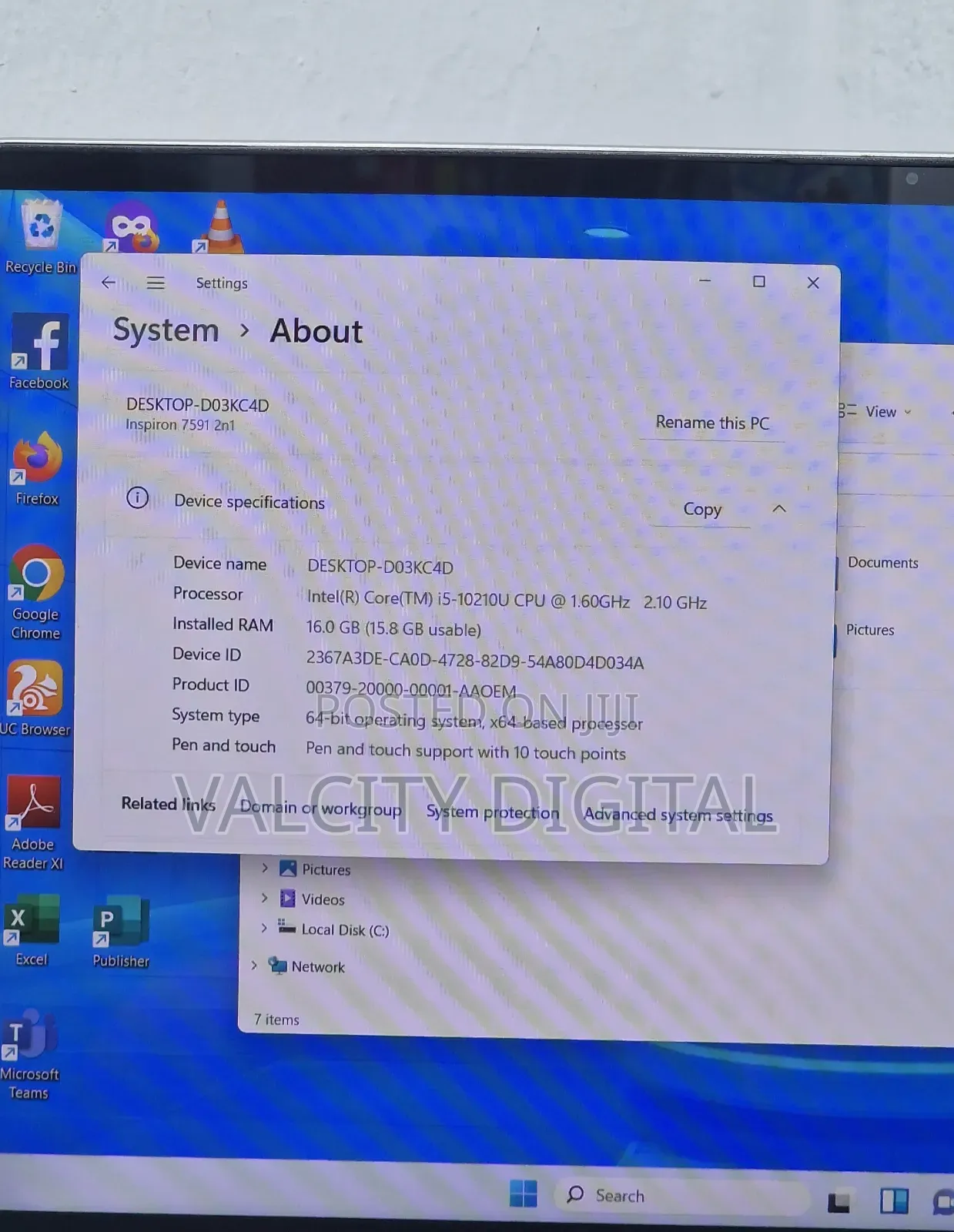Expand Network tree node in Explorer
Image resolution: width=954 pixels, height=1232 pixels.
click(x=254, y=965)
